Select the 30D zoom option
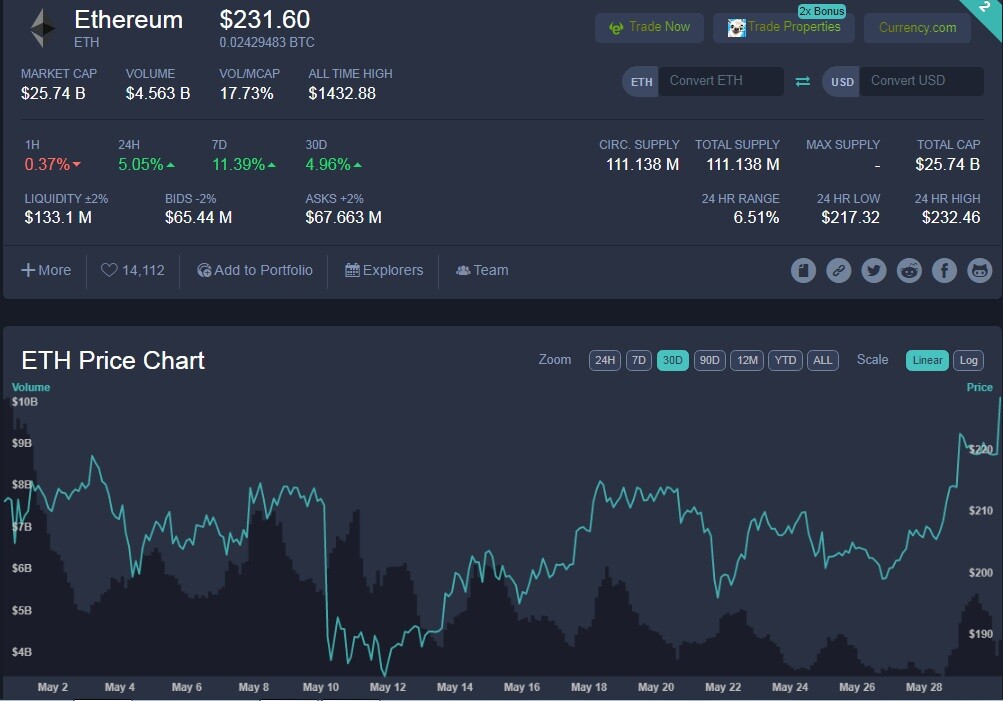 [x=672, y=360]
